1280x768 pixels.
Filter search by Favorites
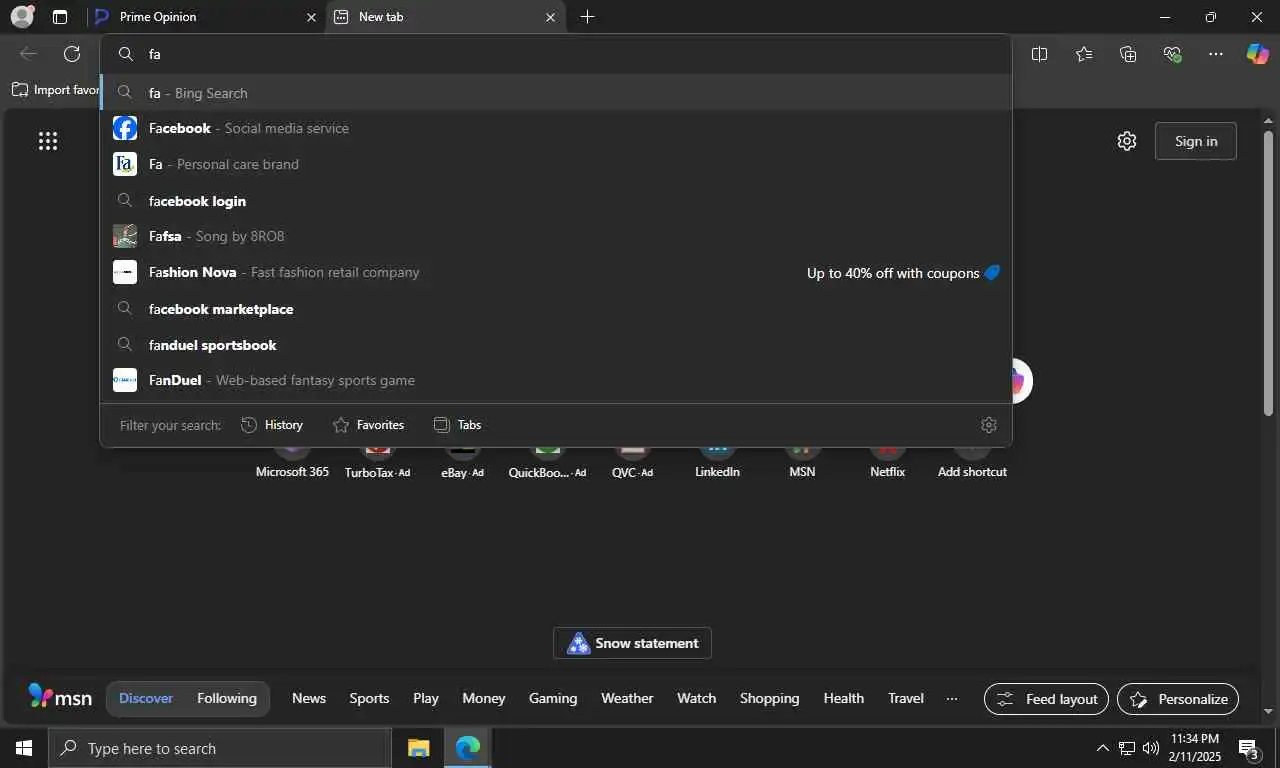pyautogui.click(x=368, y=425)
